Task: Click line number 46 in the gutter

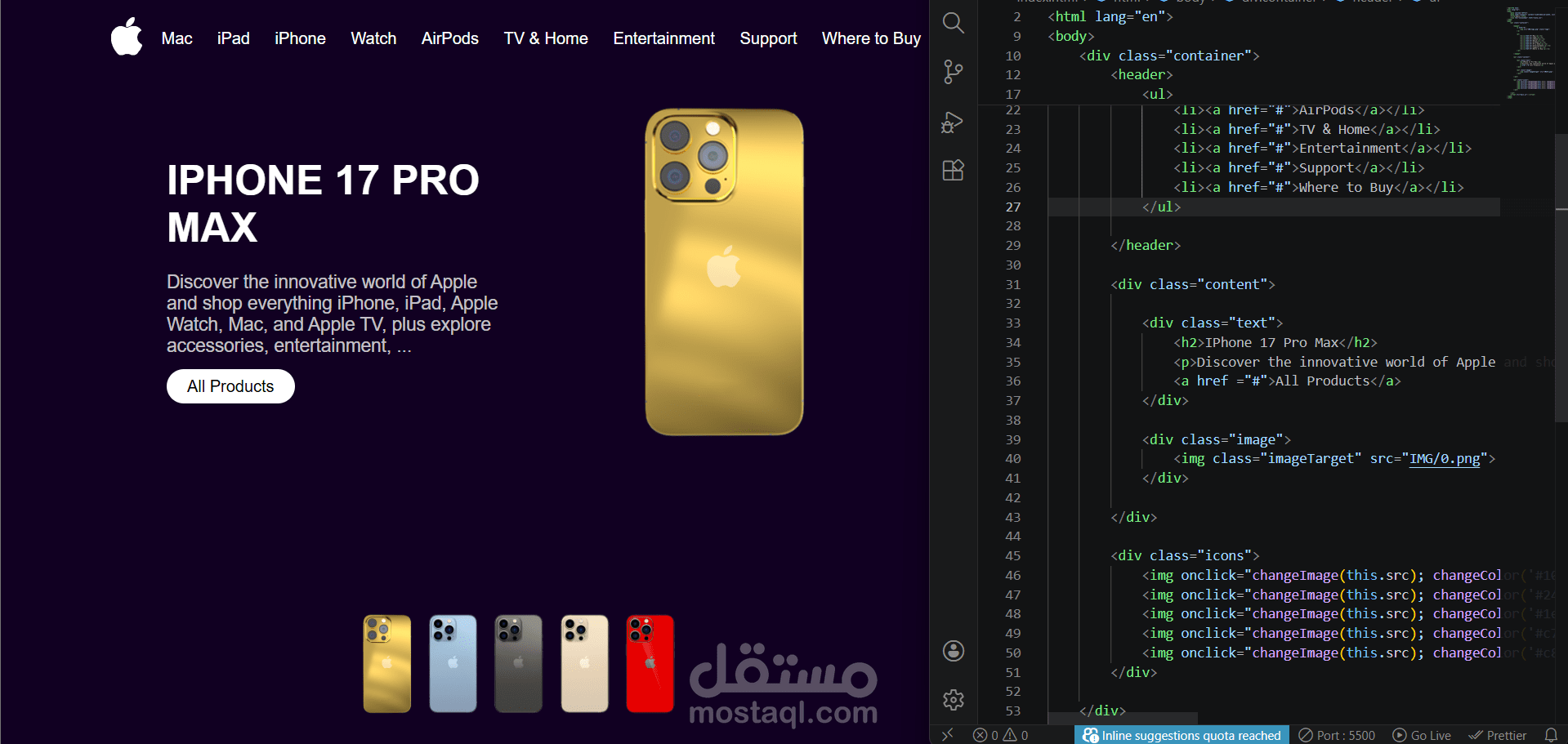Action: [x=1012, y=575]
